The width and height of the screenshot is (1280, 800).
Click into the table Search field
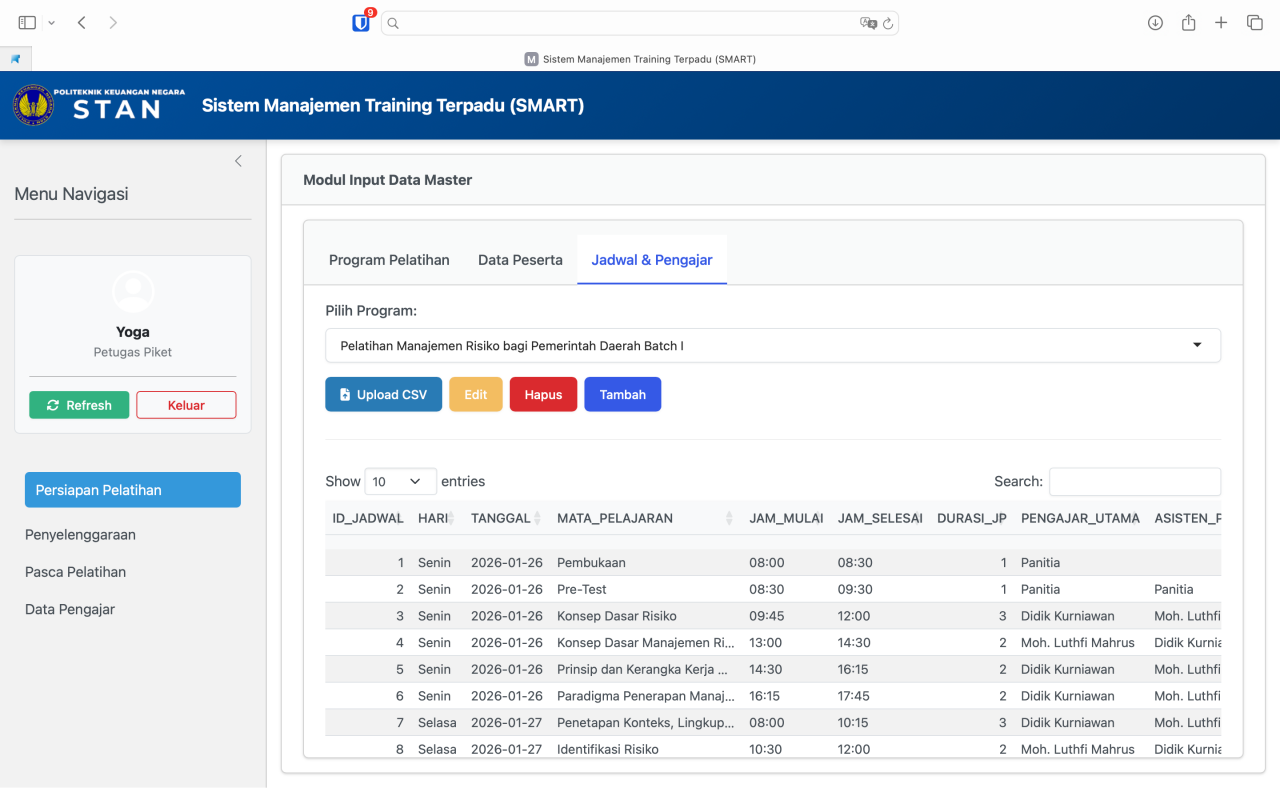(x=1134, y=481)
